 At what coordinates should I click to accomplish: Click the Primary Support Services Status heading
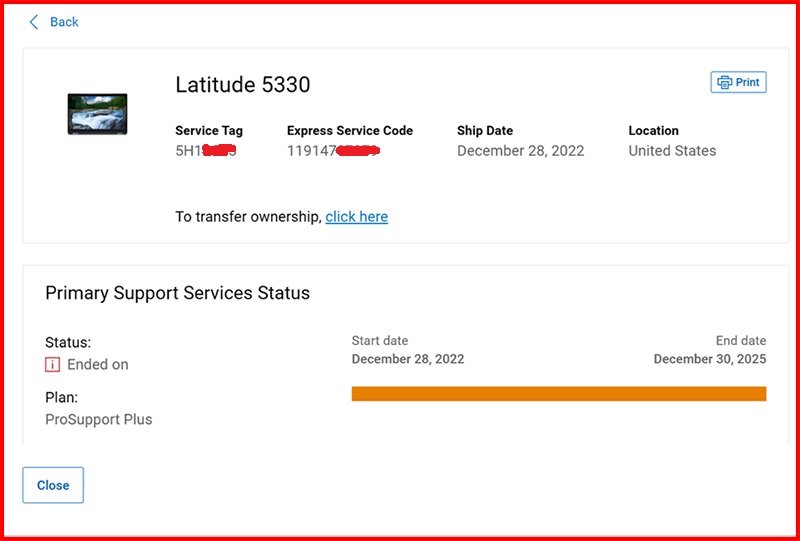178,293
